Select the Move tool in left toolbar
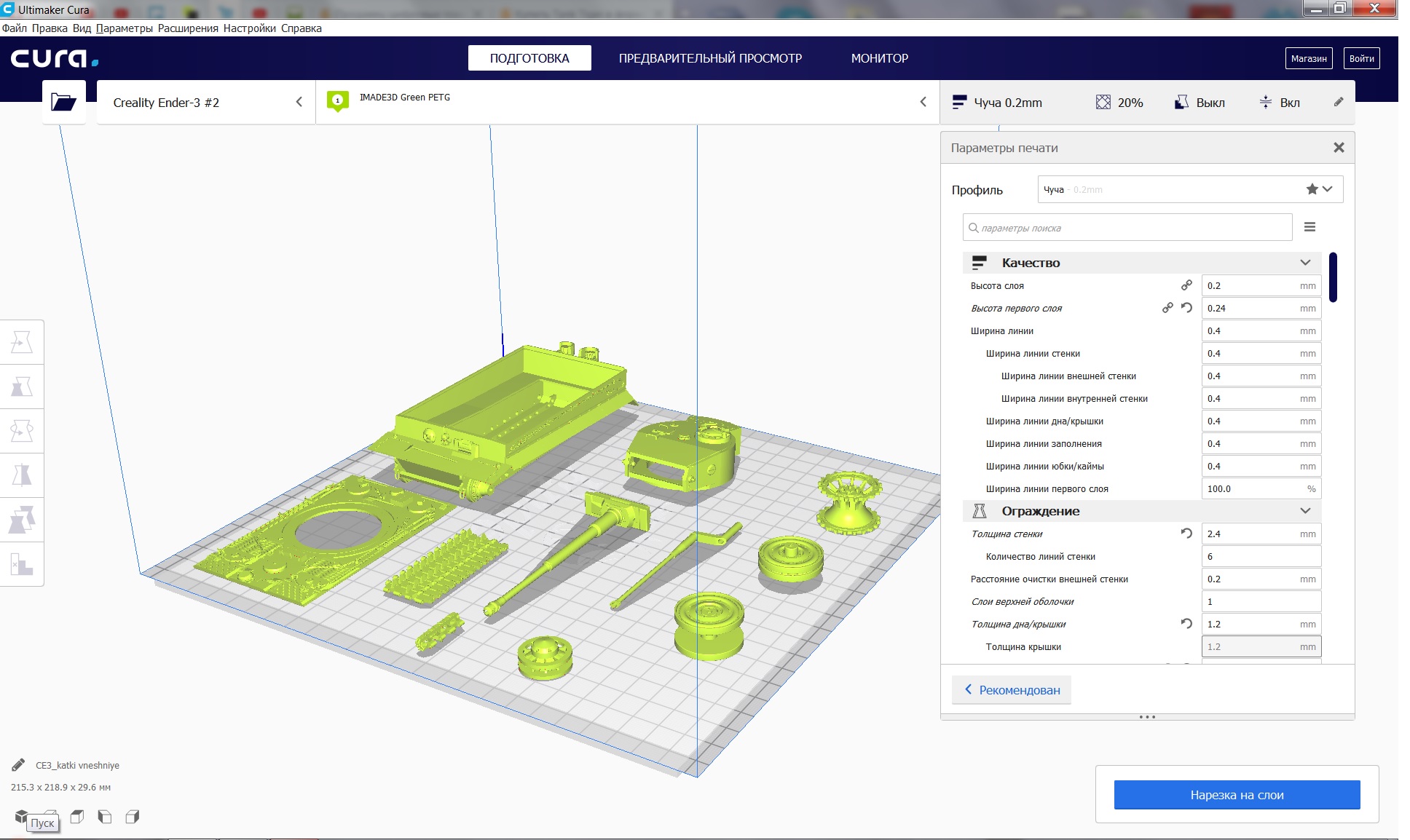Screen dimensions: 1410x840 (22, 342)
